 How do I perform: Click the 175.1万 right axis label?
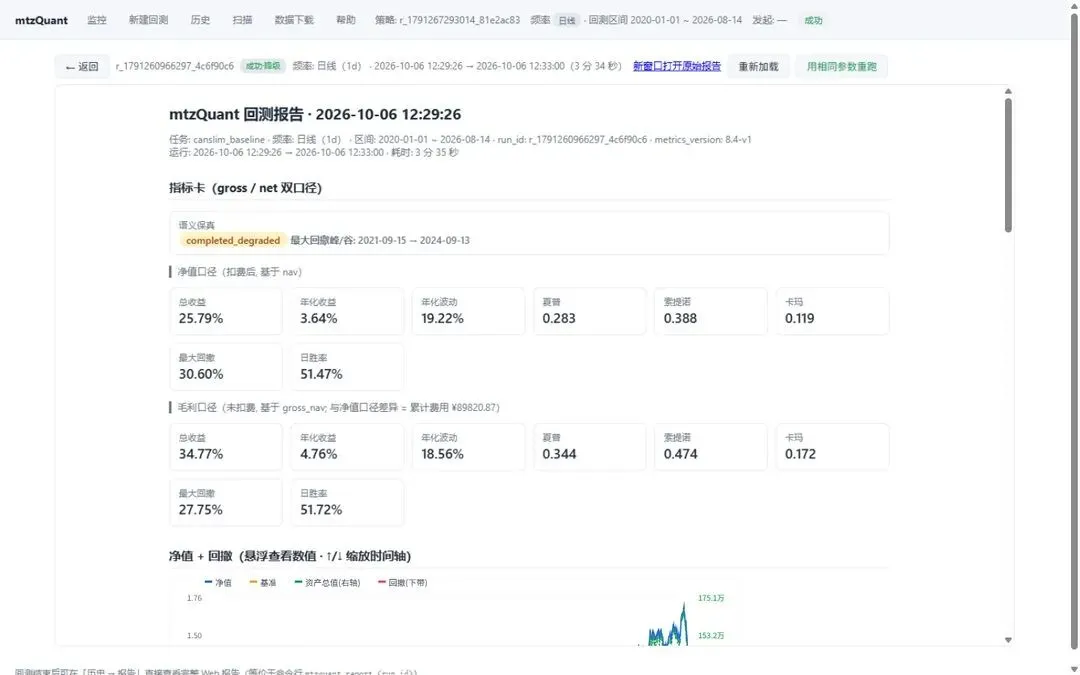point(711,598)
